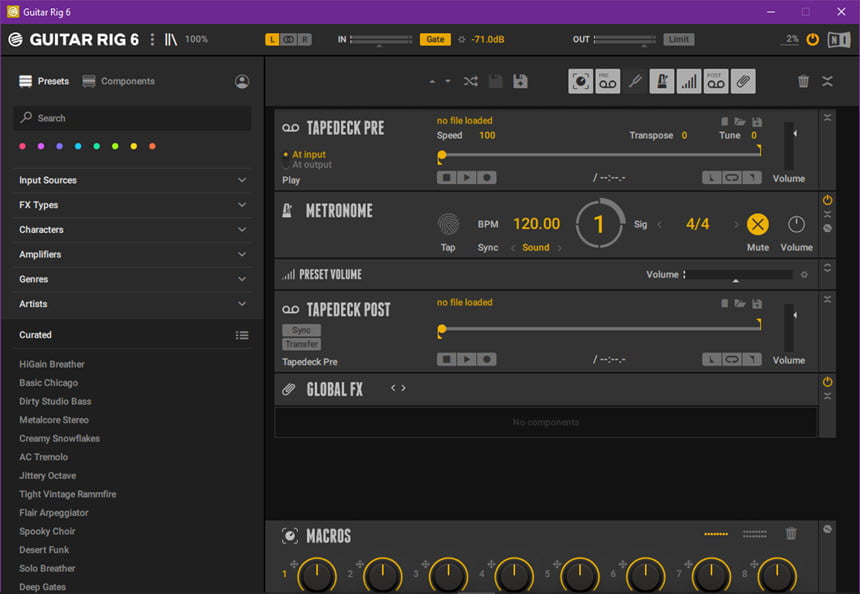This screenshot has height=594, width=860.
Task: Toggle the browser sidebar library icon
Action: (x=171, y=39)
